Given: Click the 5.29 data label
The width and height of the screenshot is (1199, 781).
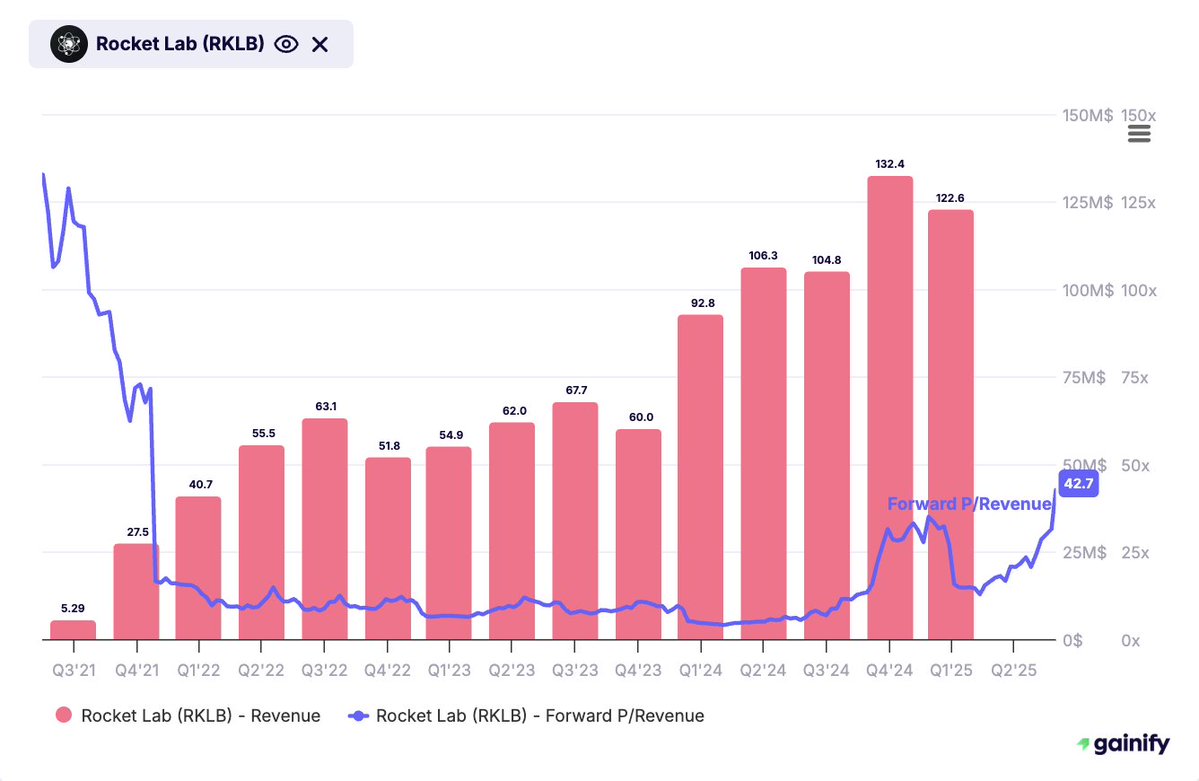Looking at the screenshot, I should click(x=73, y=608).
